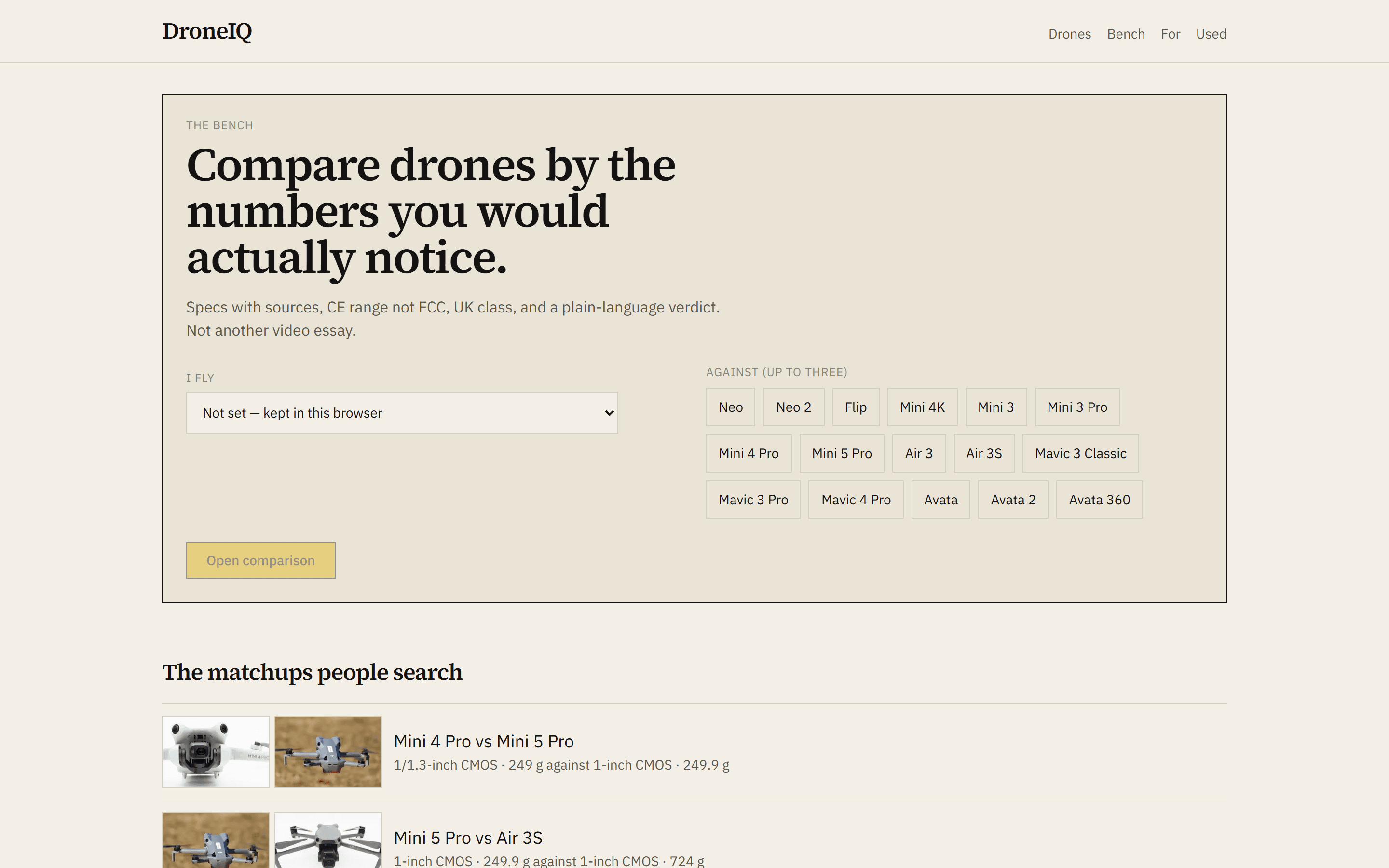Viewport: 1389px width, 868px height.
Task: Open the Used nav item
Action: 1211,34
